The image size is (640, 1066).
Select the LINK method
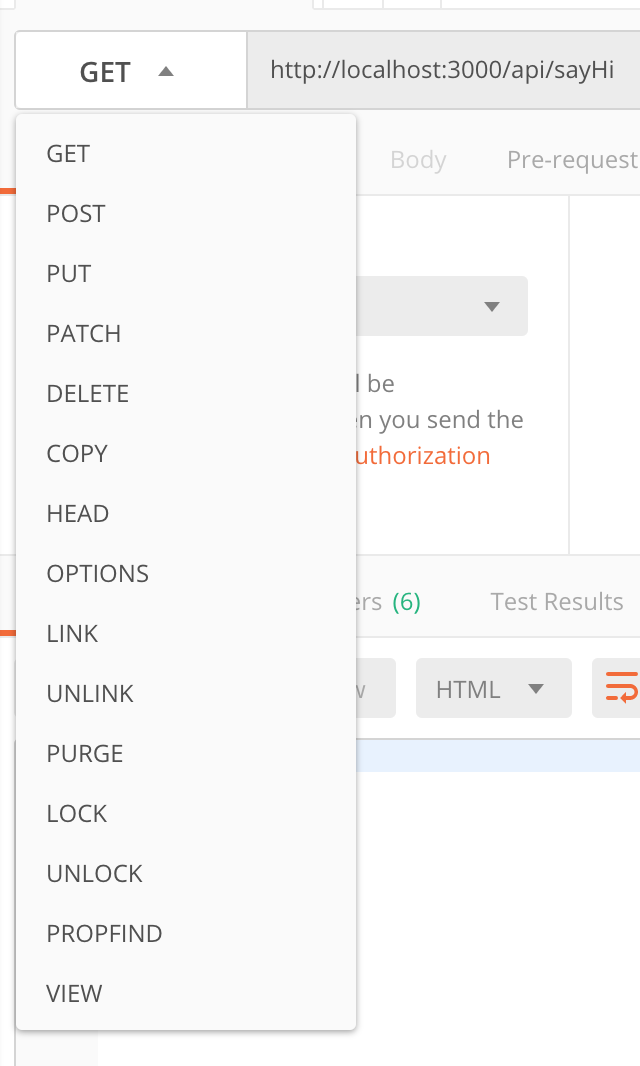[x=70, y=633]
